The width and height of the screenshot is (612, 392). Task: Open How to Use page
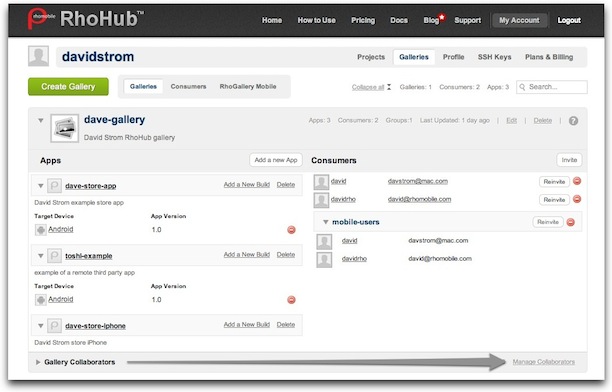[x=317, y=20]
